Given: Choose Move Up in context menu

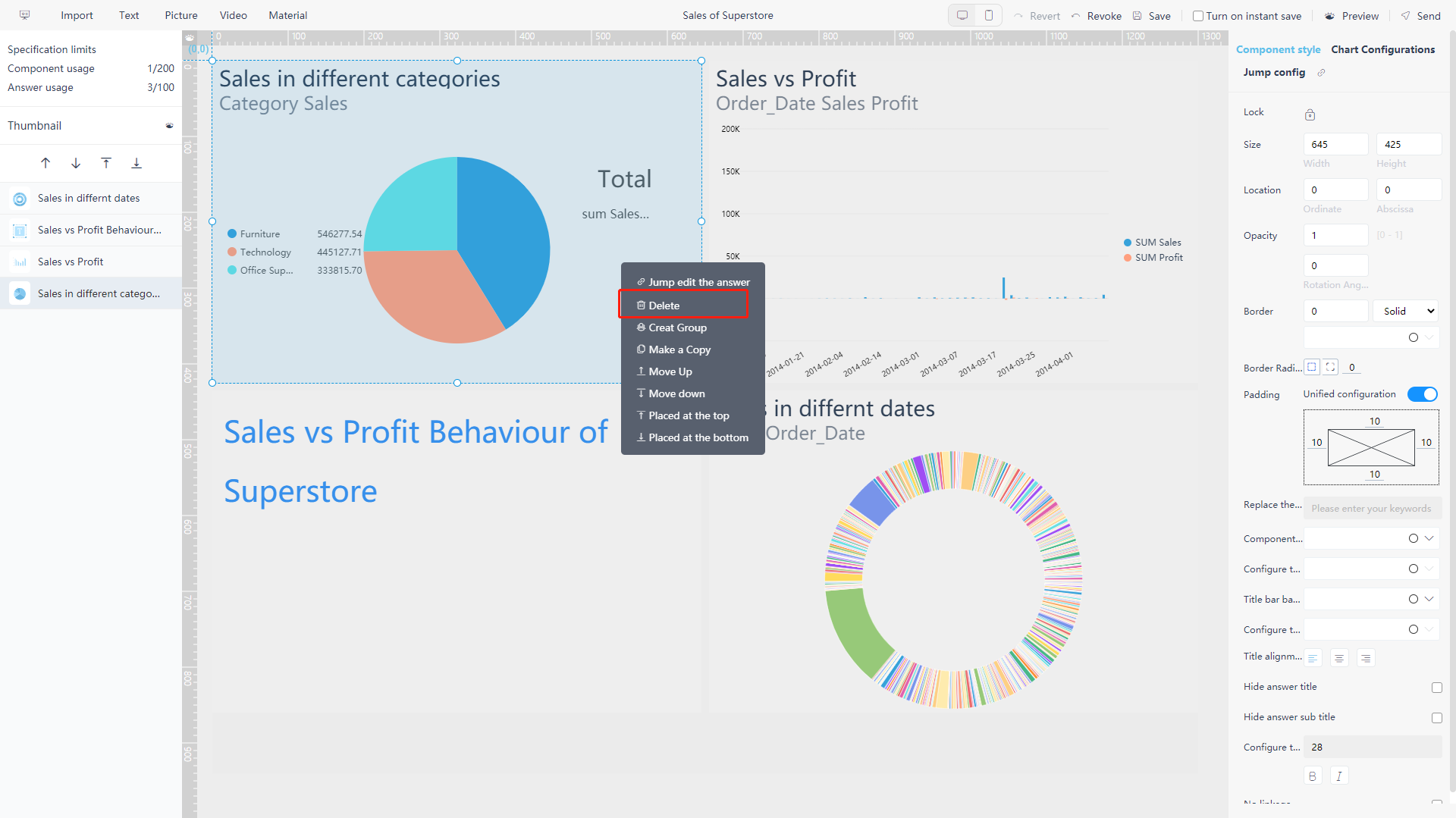Looking at the screenshot, I should [693, 371].
